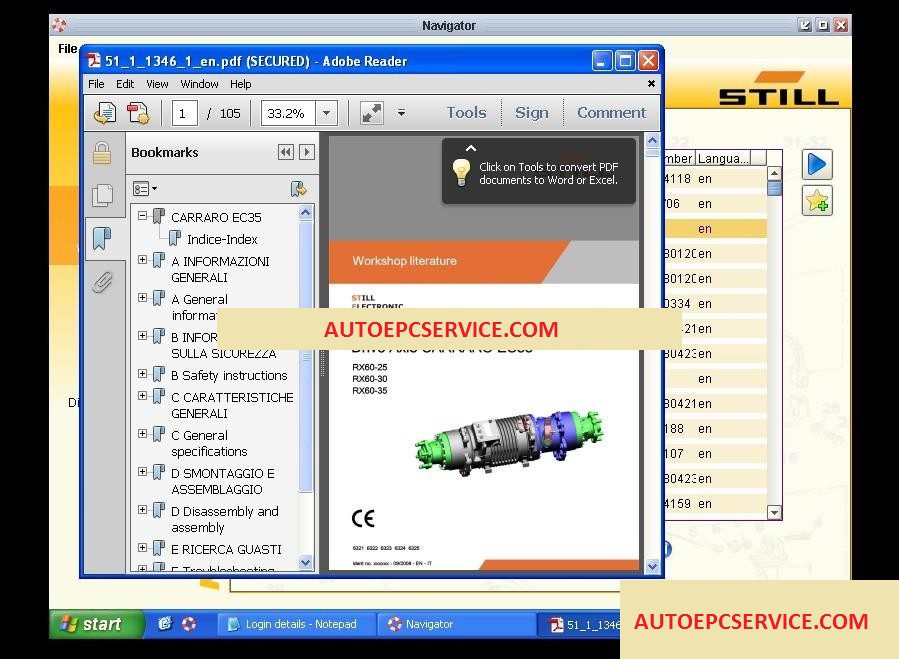Click the lightbulb tip icon

pos(461,173)
